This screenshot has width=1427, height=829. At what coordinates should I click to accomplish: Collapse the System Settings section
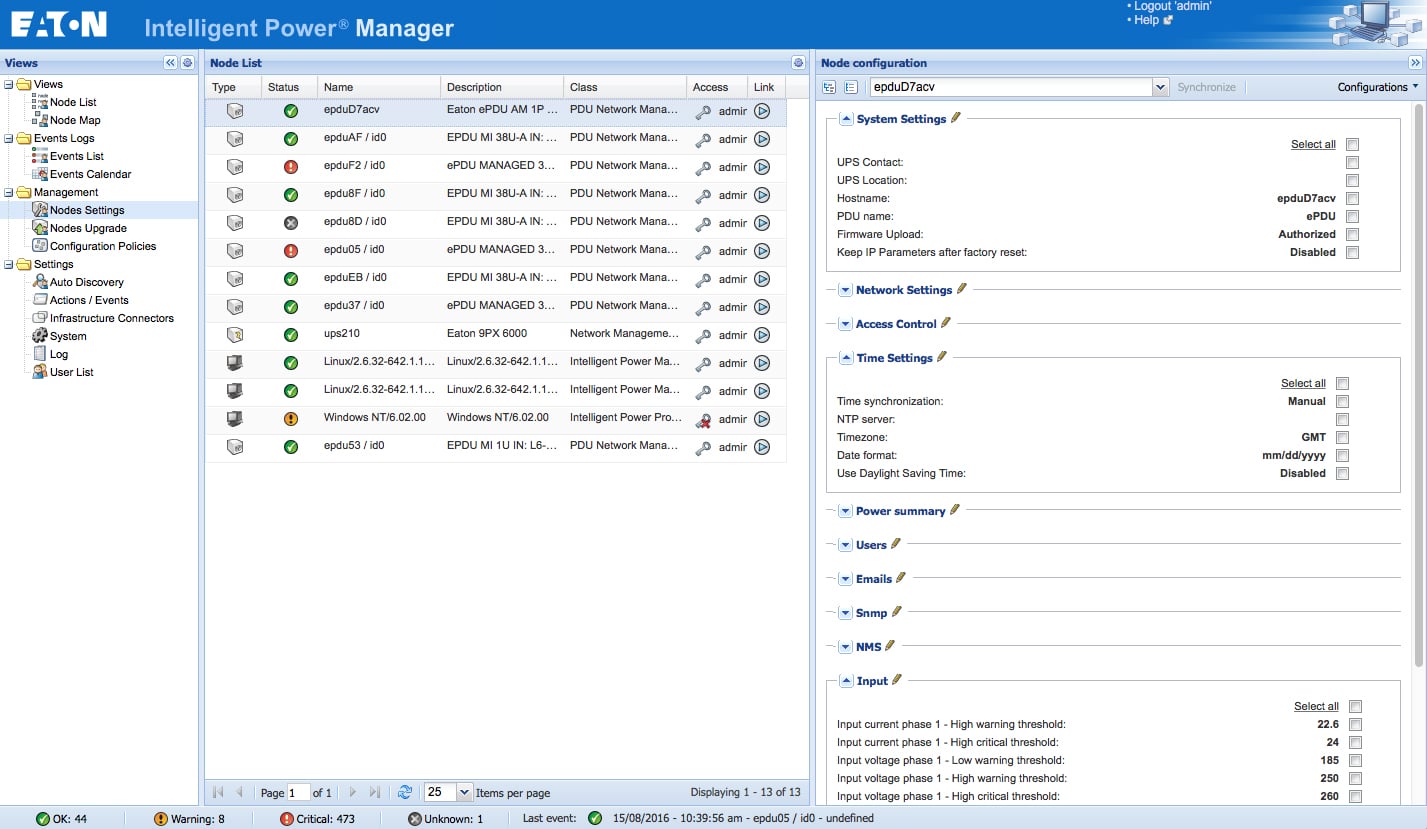tap(846, 119)
